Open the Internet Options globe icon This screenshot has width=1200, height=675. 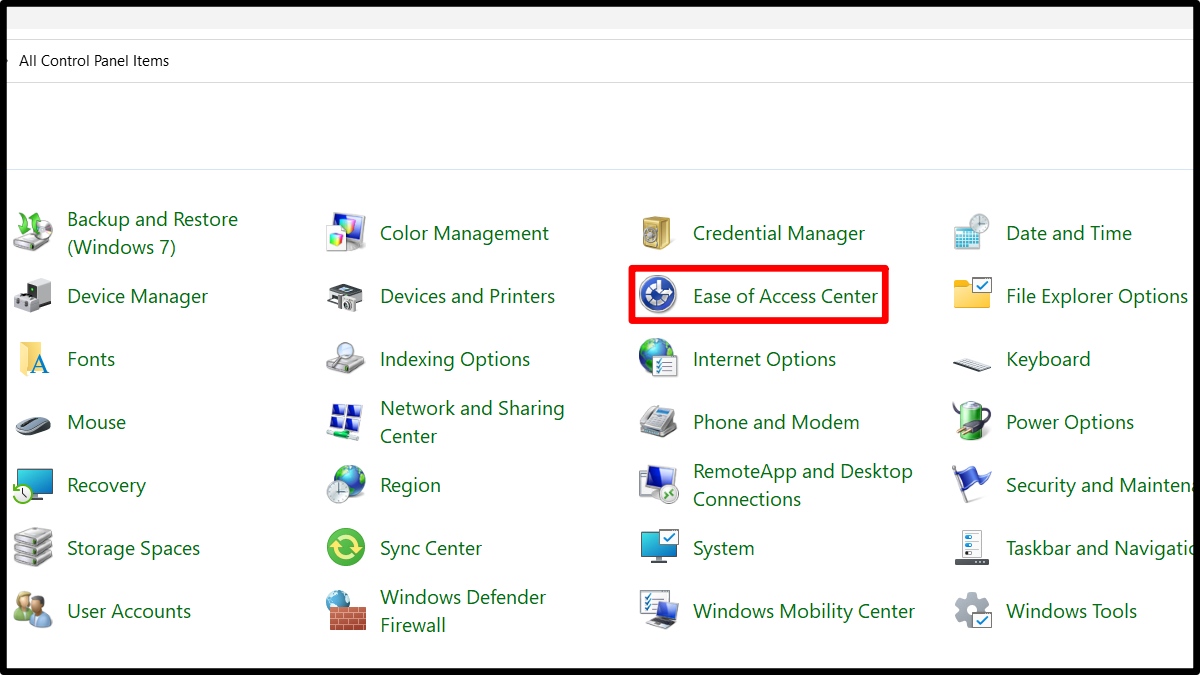click(659, 359)
